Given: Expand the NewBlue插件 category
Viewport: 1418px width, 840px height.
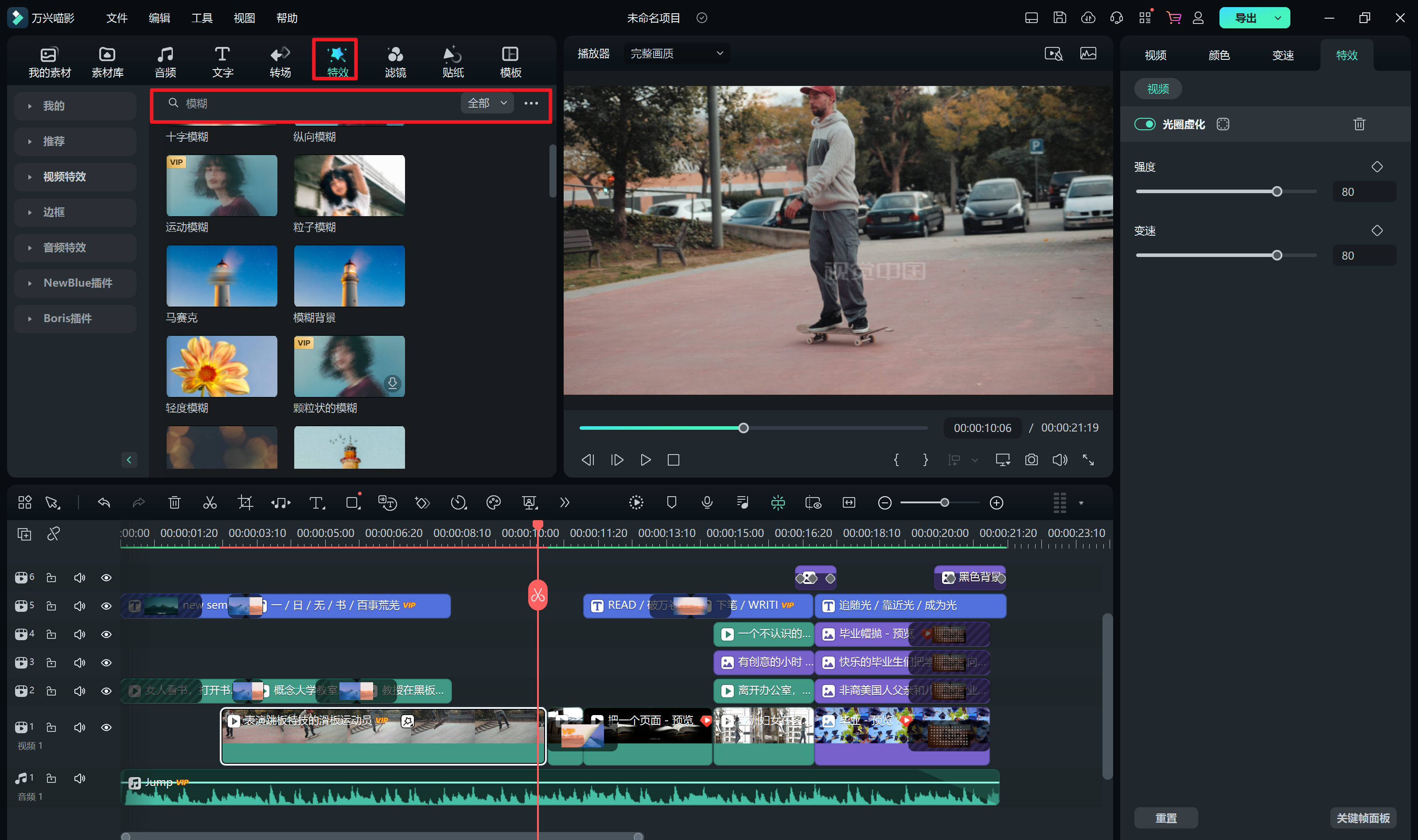Looking at the screenshot, I should 75,283.
